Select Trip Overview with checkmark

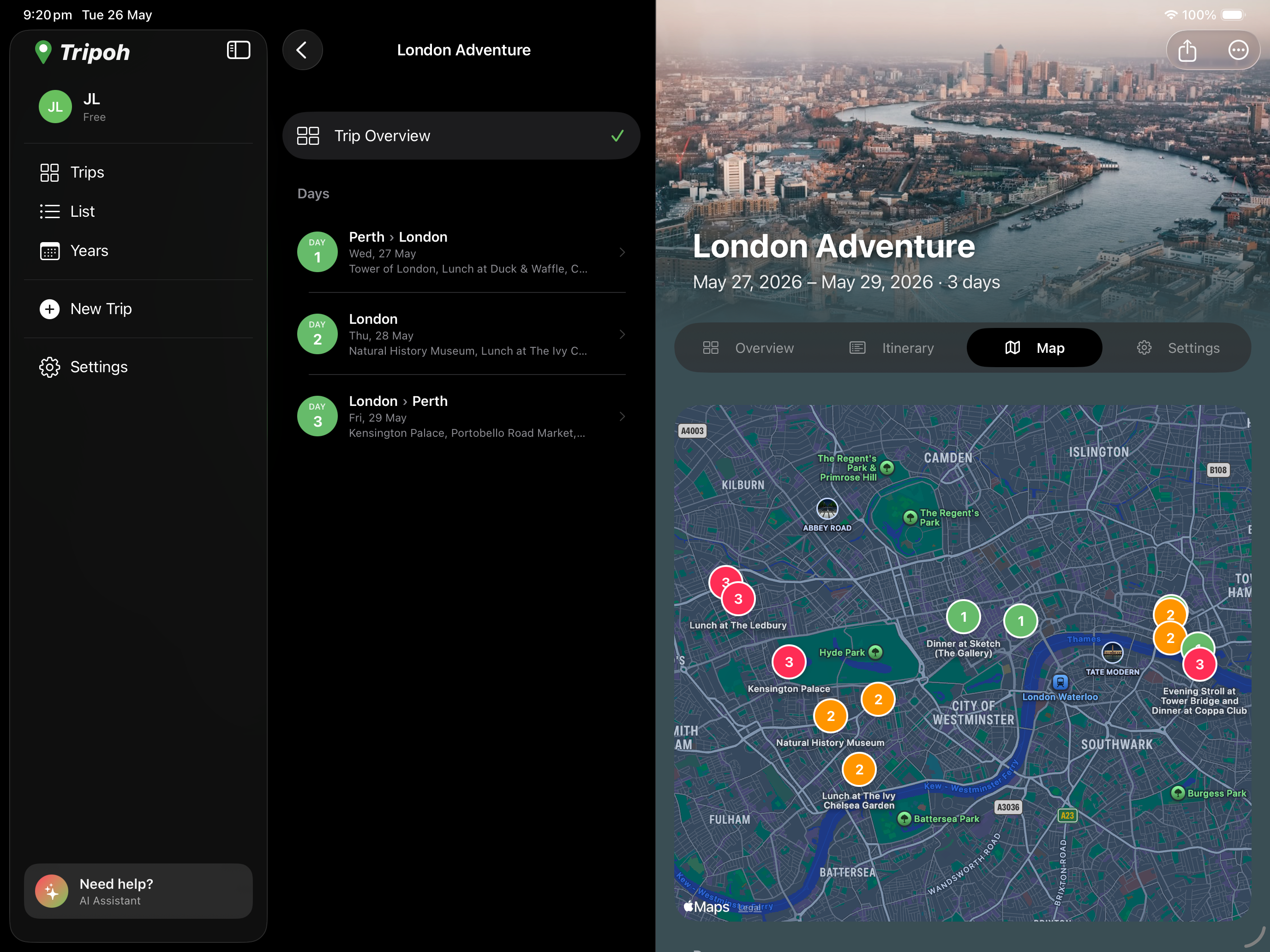461,136
